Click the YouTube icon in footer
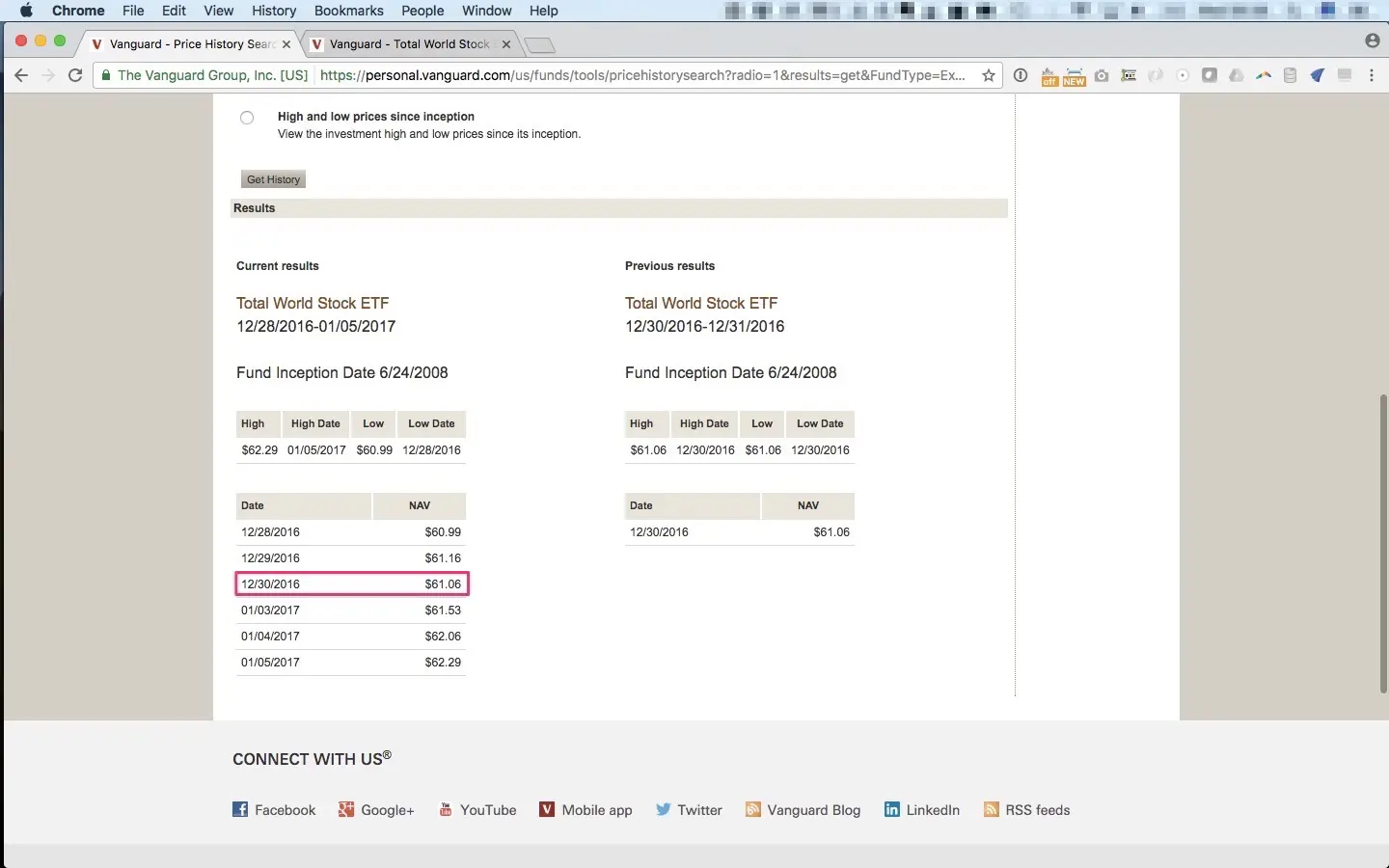 tap(446, 809)
